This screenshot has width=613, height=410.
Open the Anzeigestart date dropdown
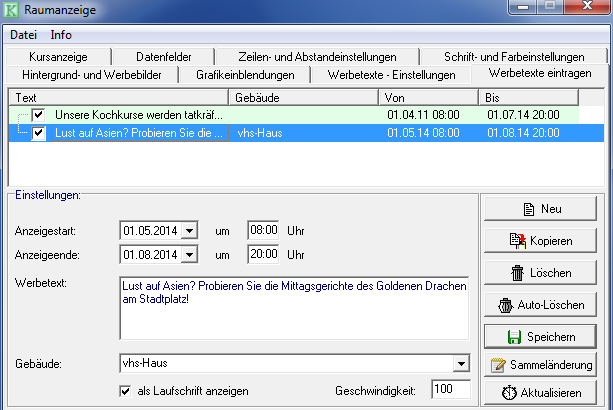point(190,231)
